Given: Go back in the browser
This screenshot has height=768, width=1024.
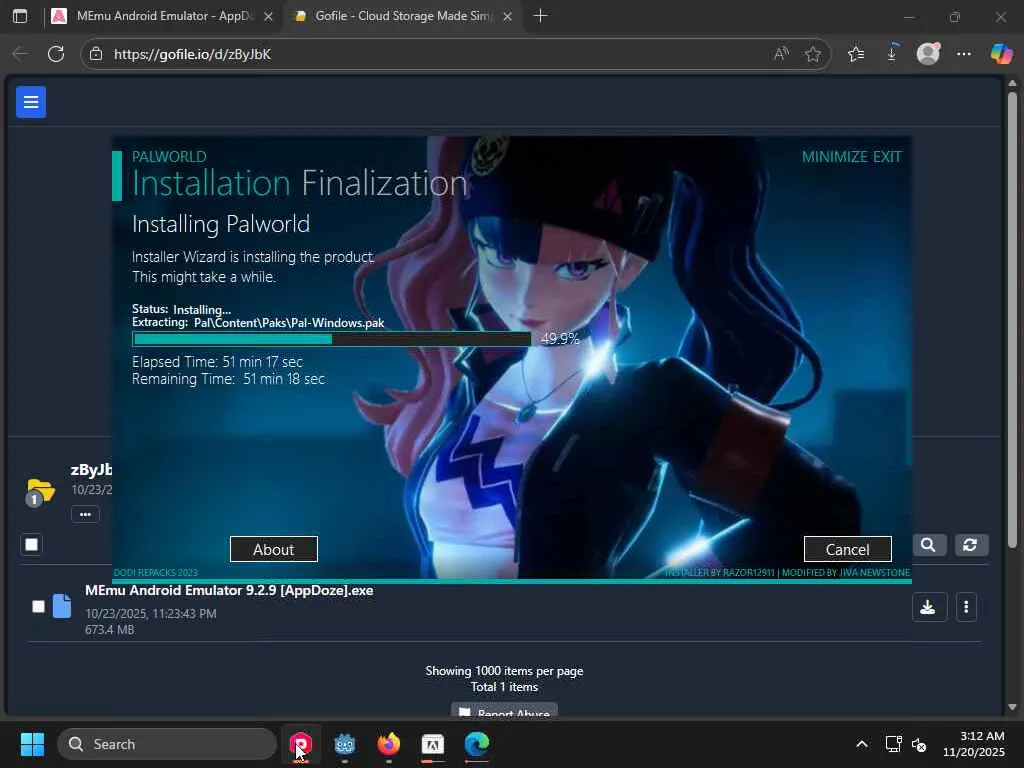Looking at the screenshot, I should [20, 54].
